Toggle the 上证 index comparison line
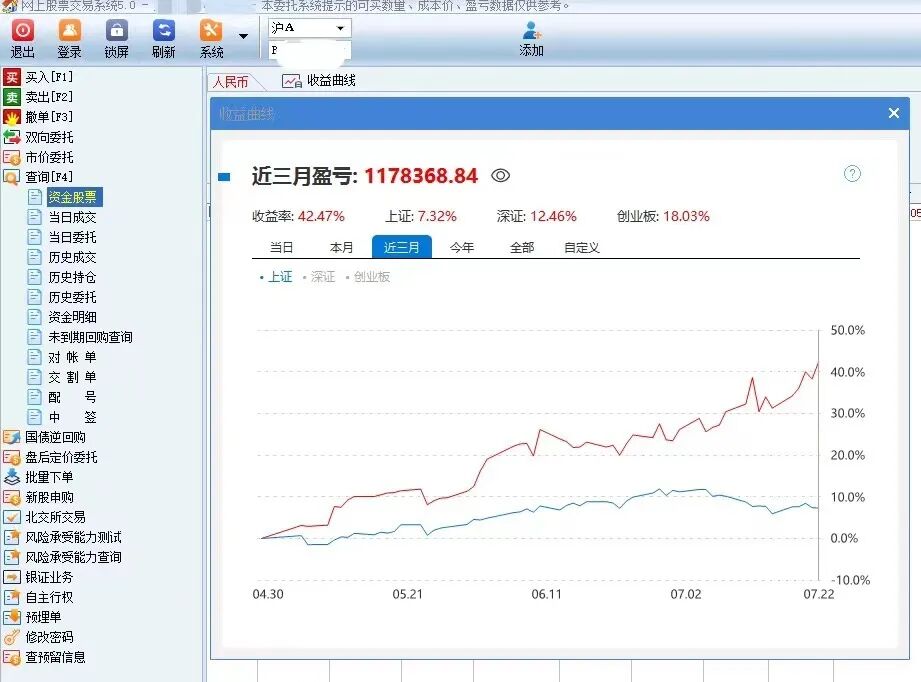 pyautogui.click(x=275, y=277)
